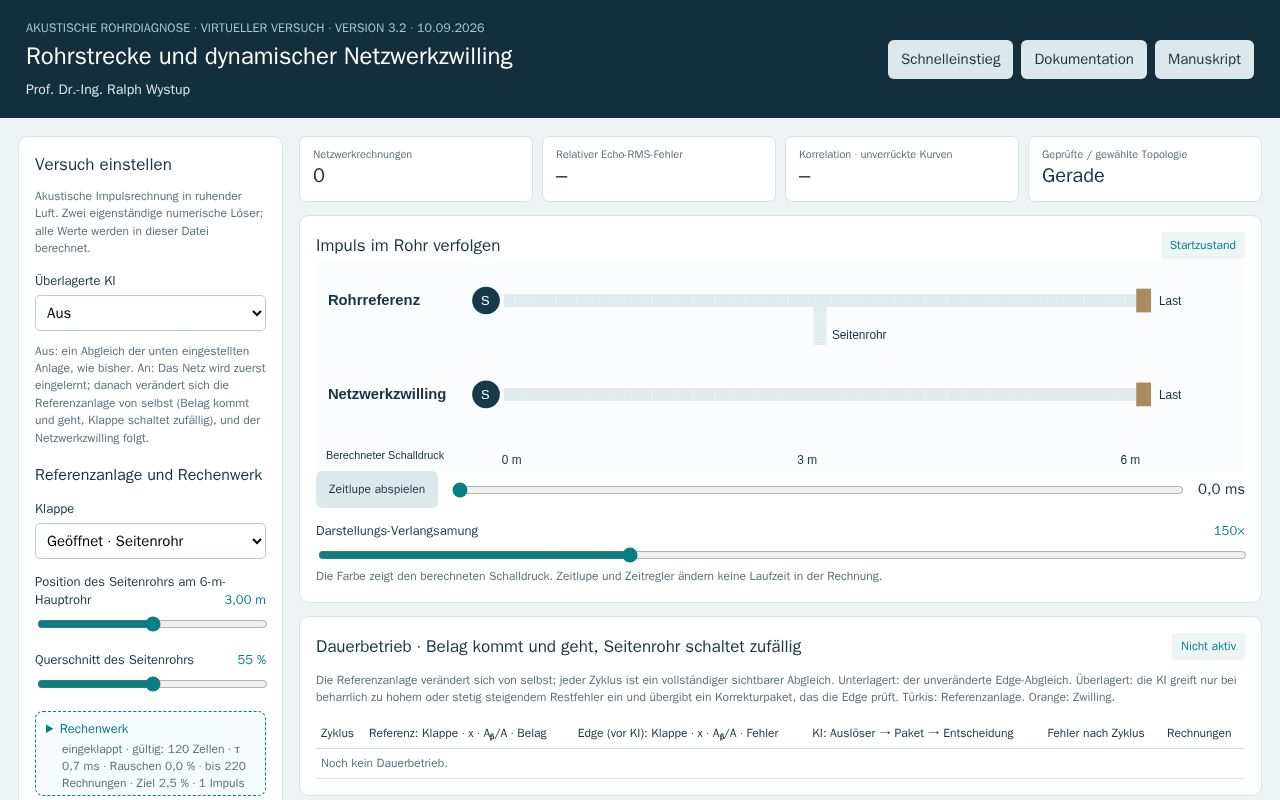This screenshot has height=800, width=1280.
Task: Click the 150× Verlangsamung value
Action: pos(1229,531)
